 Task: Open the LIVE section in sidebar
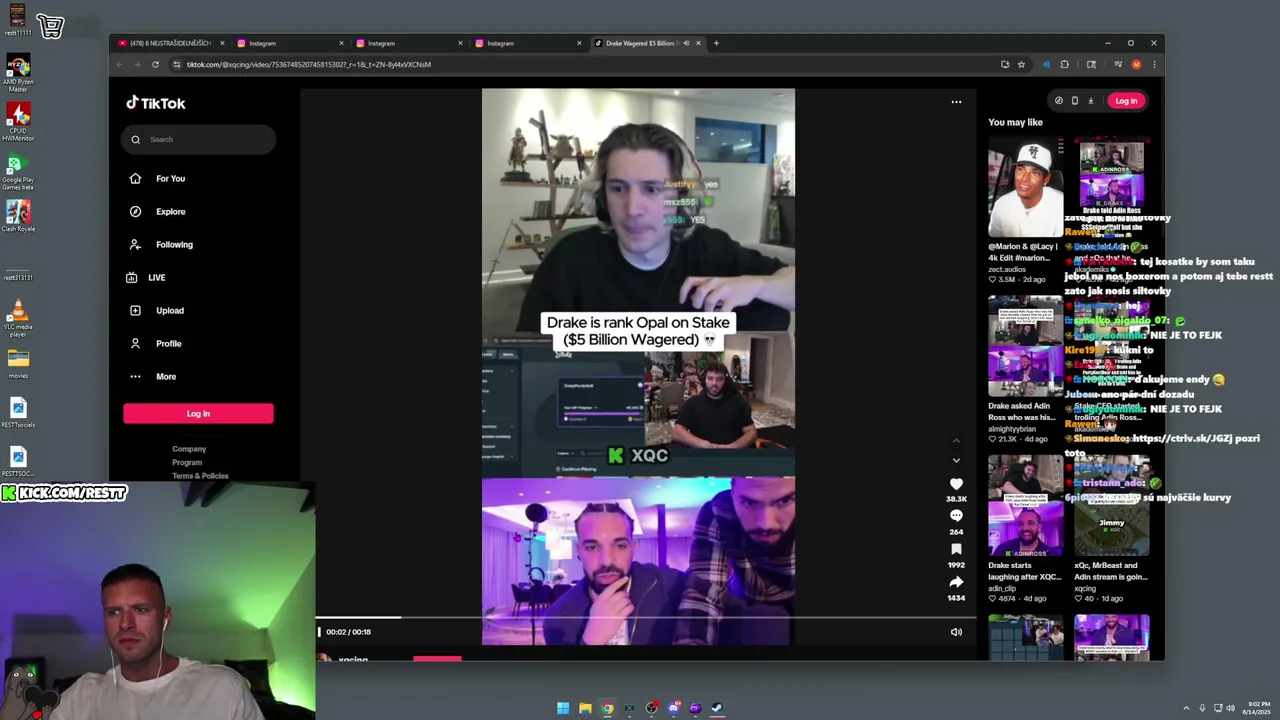pyautogui.click(x=148, y=277)
